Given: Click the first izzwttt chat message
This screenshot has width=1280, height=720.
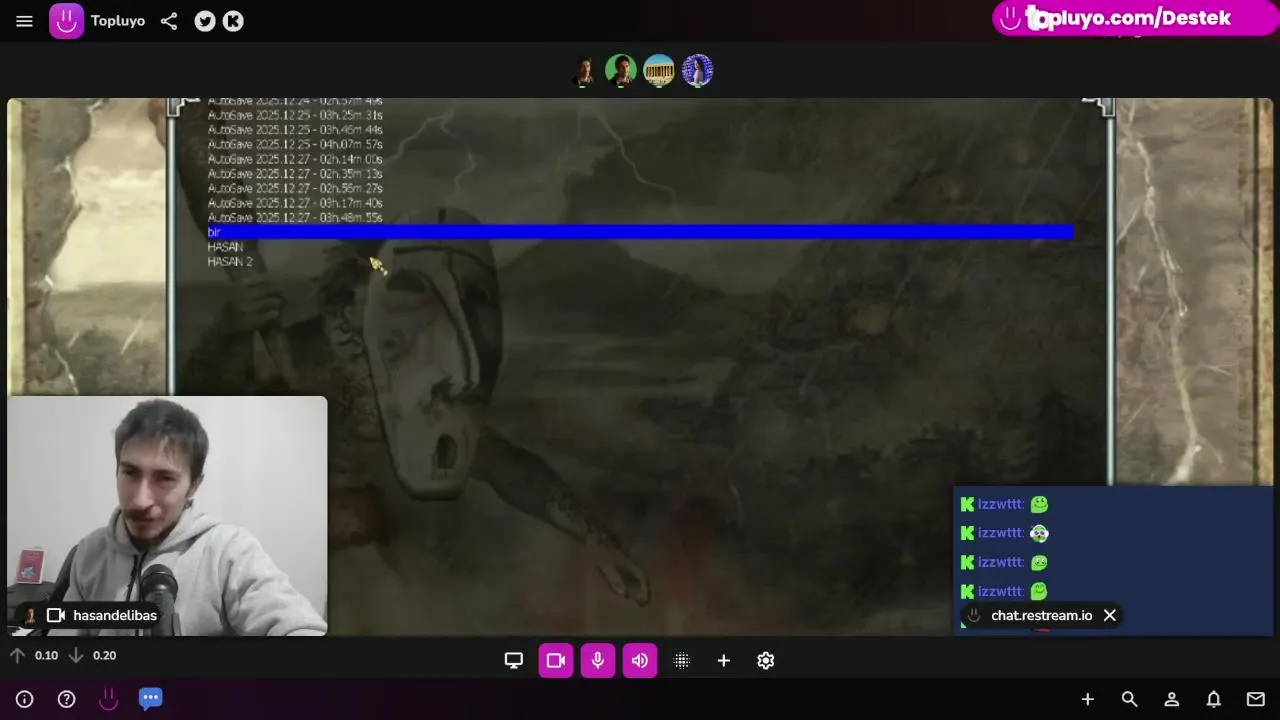Looking at the screenshot, I should coord(1004,504).
